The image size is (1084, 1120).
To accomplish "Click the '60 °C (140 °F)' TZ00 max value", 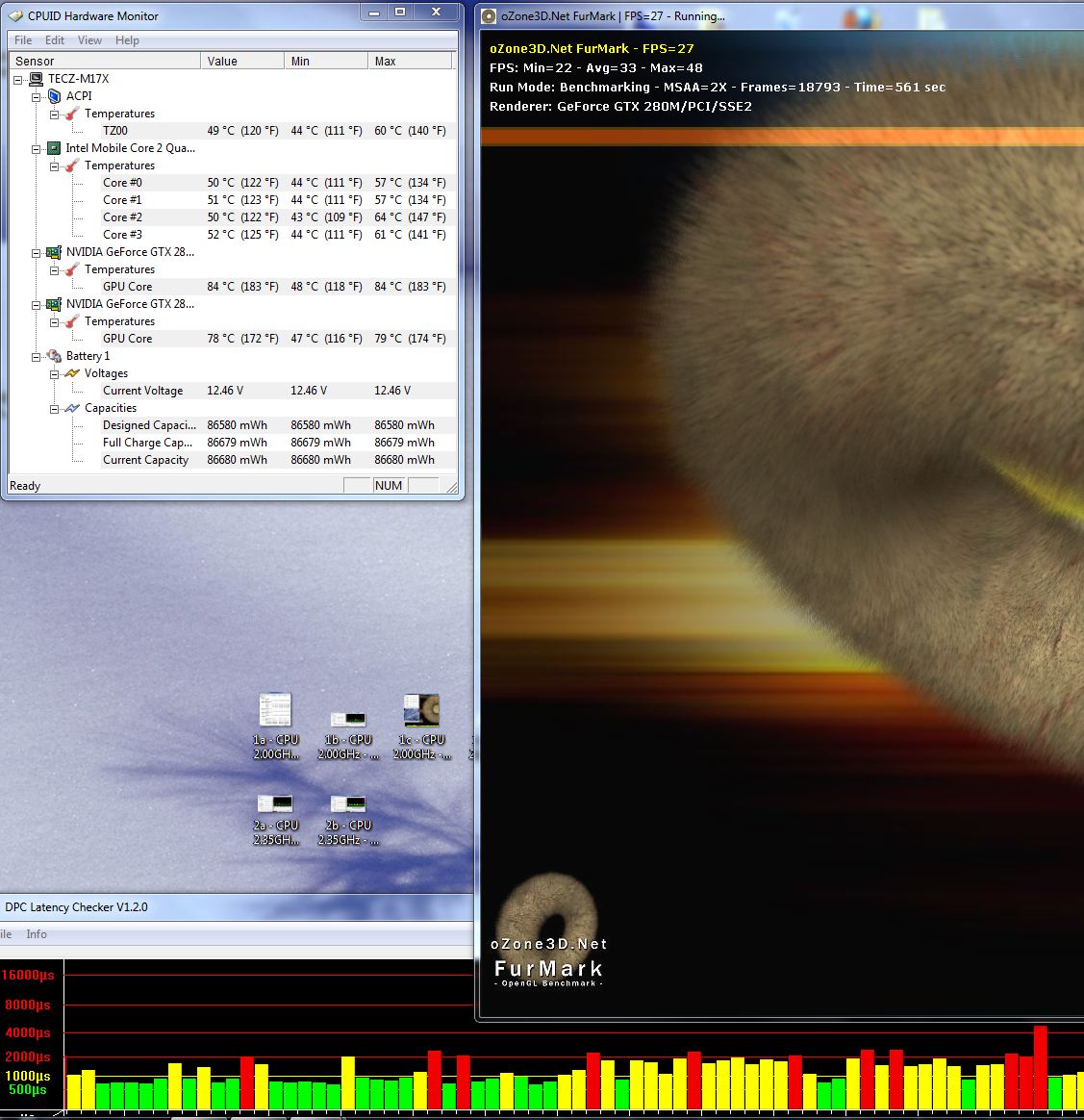I will coord(410,131).
